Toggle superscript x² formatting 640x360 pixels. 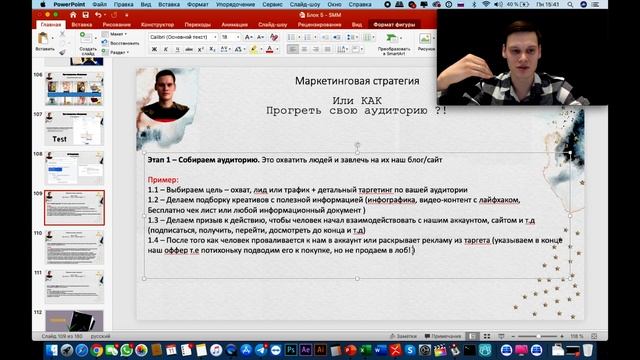click(x=200, y=49)
